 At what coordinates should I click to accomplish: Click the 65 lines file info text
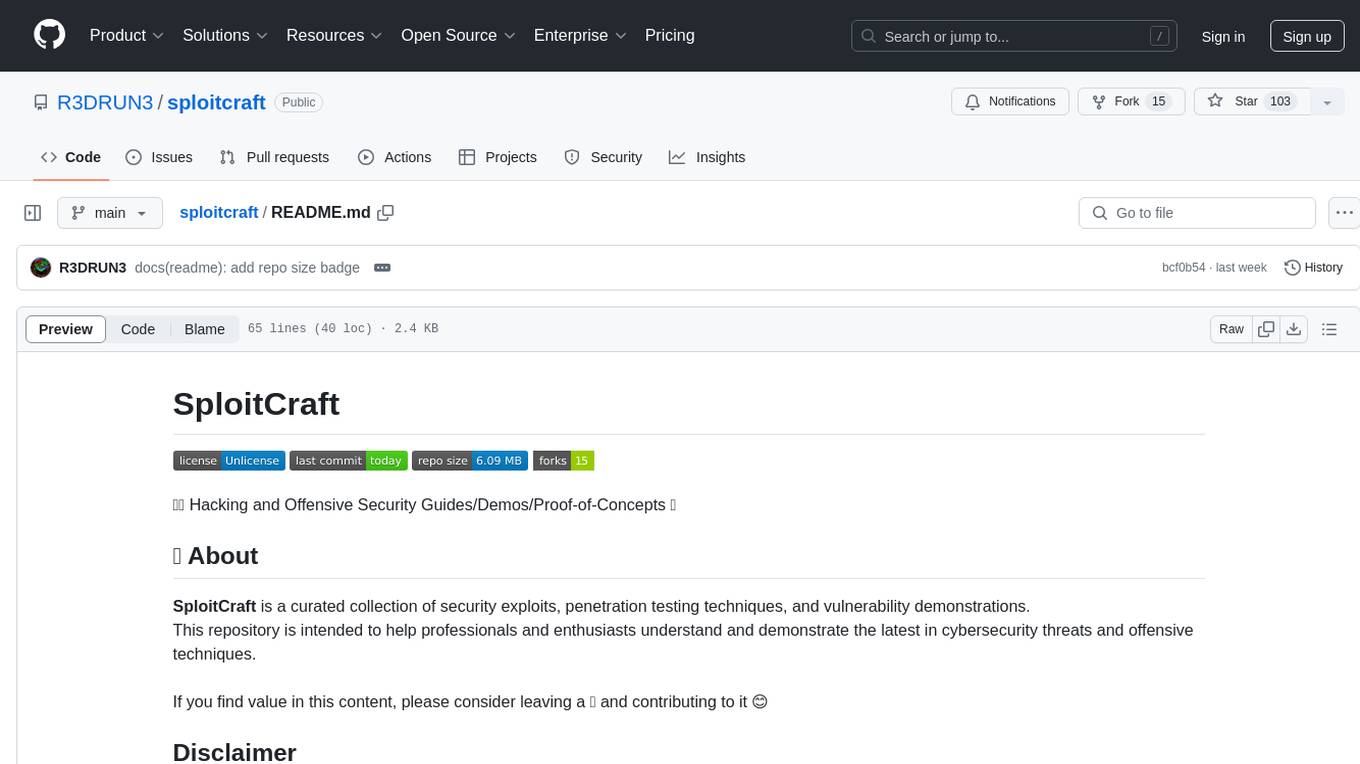tap(343, 329)
